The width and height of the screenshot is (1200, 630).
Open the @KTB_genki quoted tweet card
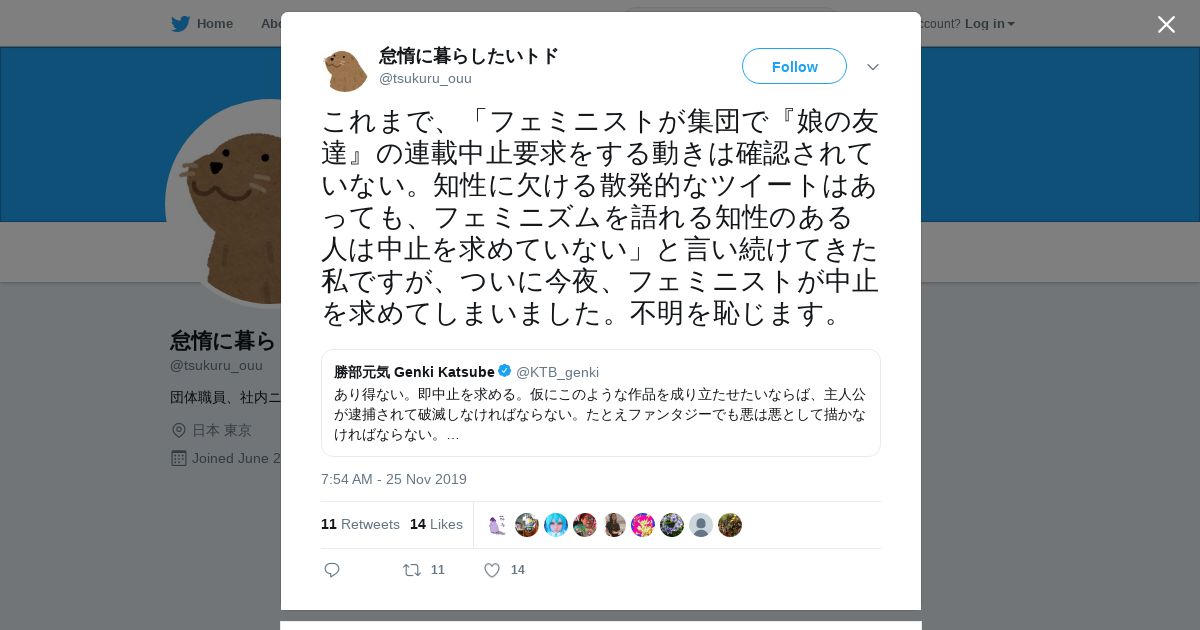(601, 403)
